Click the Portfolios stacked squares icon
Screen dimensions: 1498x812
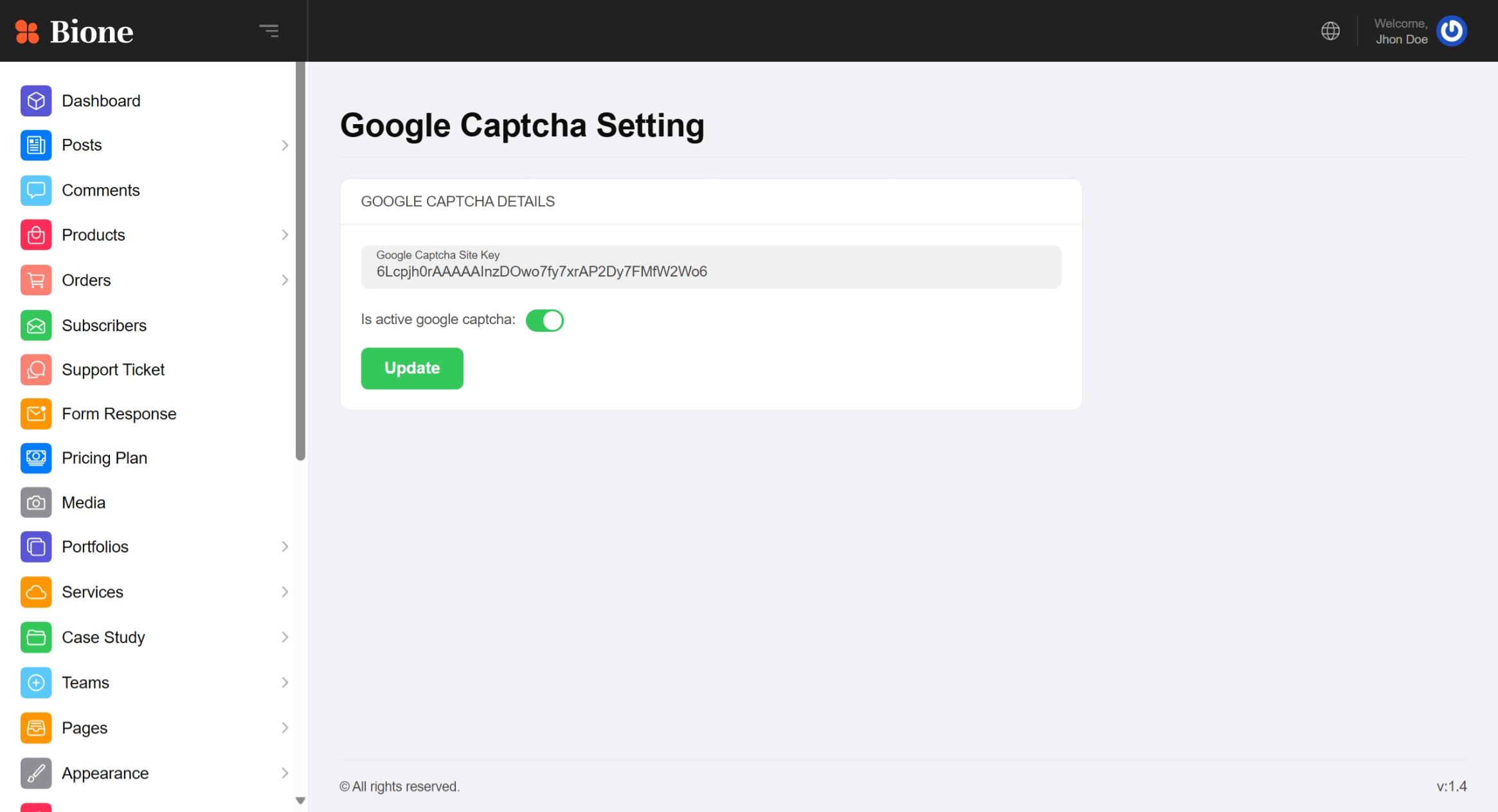point(36,546)
